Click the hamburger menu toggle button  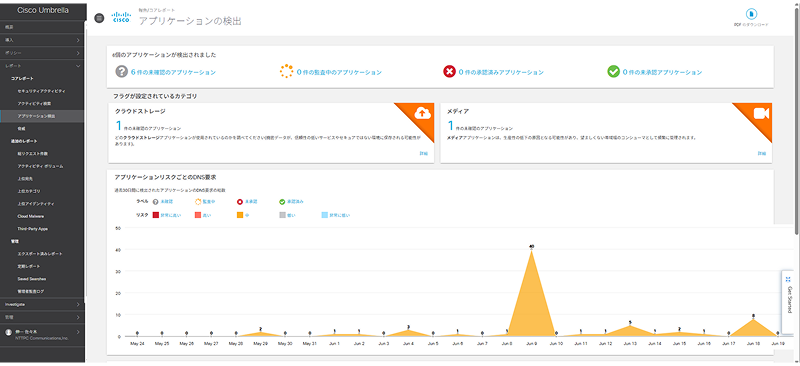[x=99, y=18]
